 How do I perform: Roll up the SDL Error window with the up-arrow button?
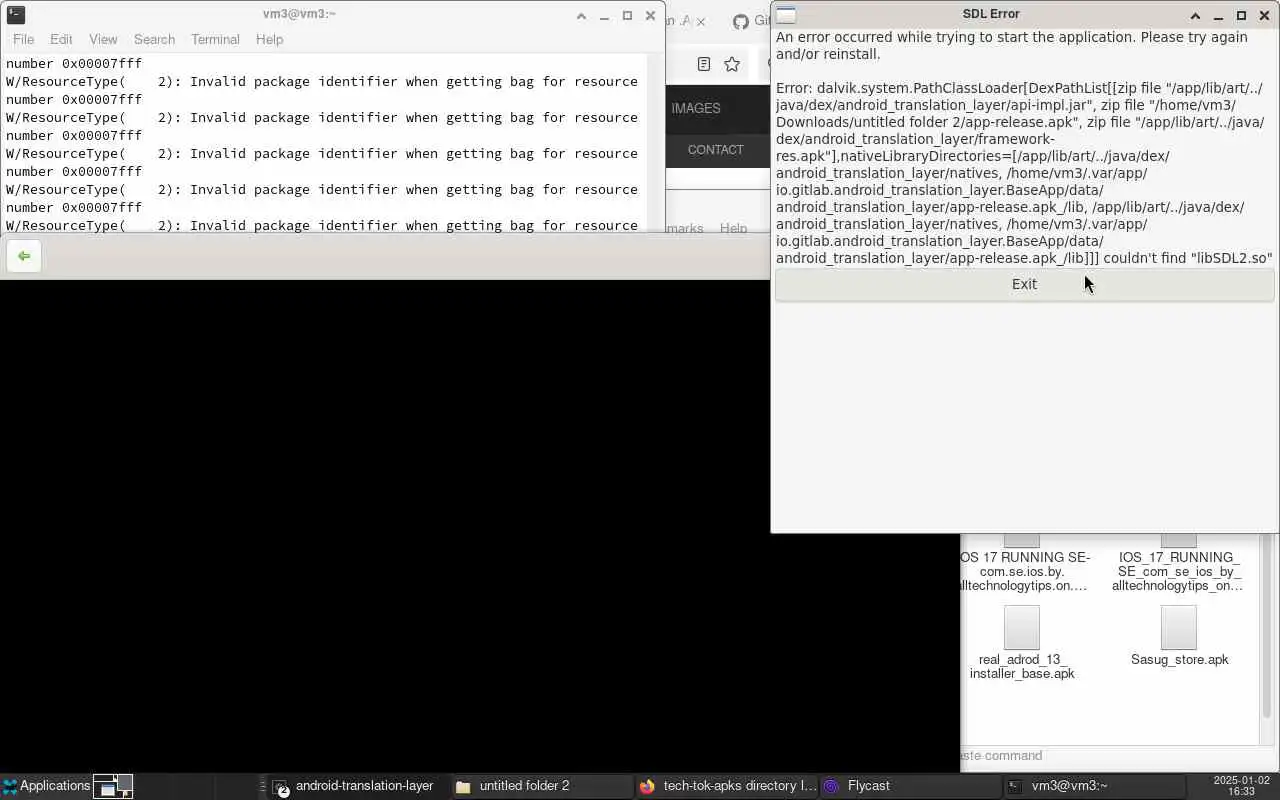(1195, 16)
